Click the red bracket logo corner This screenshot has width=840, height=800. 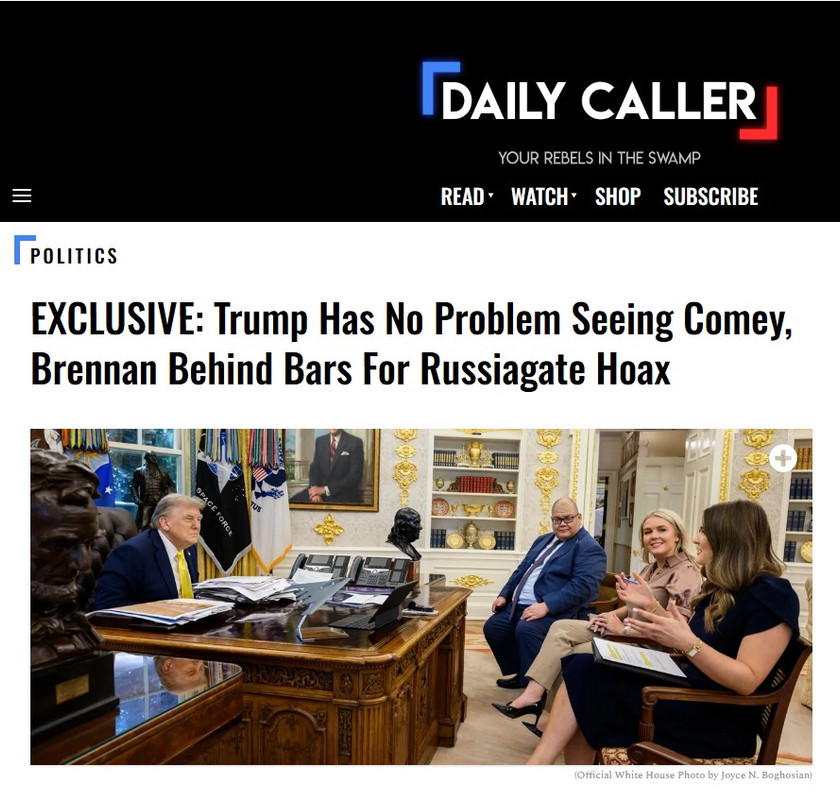pyautogui.click(x=760, y=113)
